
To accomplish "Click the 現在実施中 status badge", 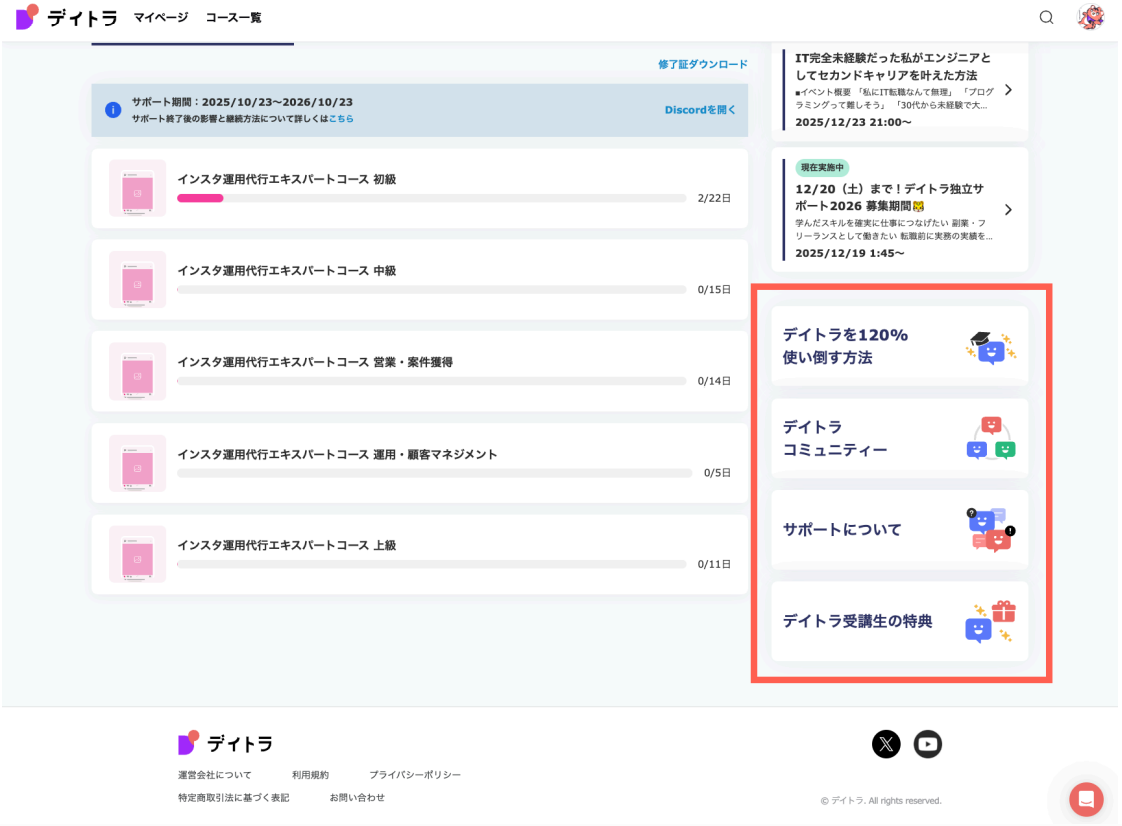I will (x=822, y=167).
